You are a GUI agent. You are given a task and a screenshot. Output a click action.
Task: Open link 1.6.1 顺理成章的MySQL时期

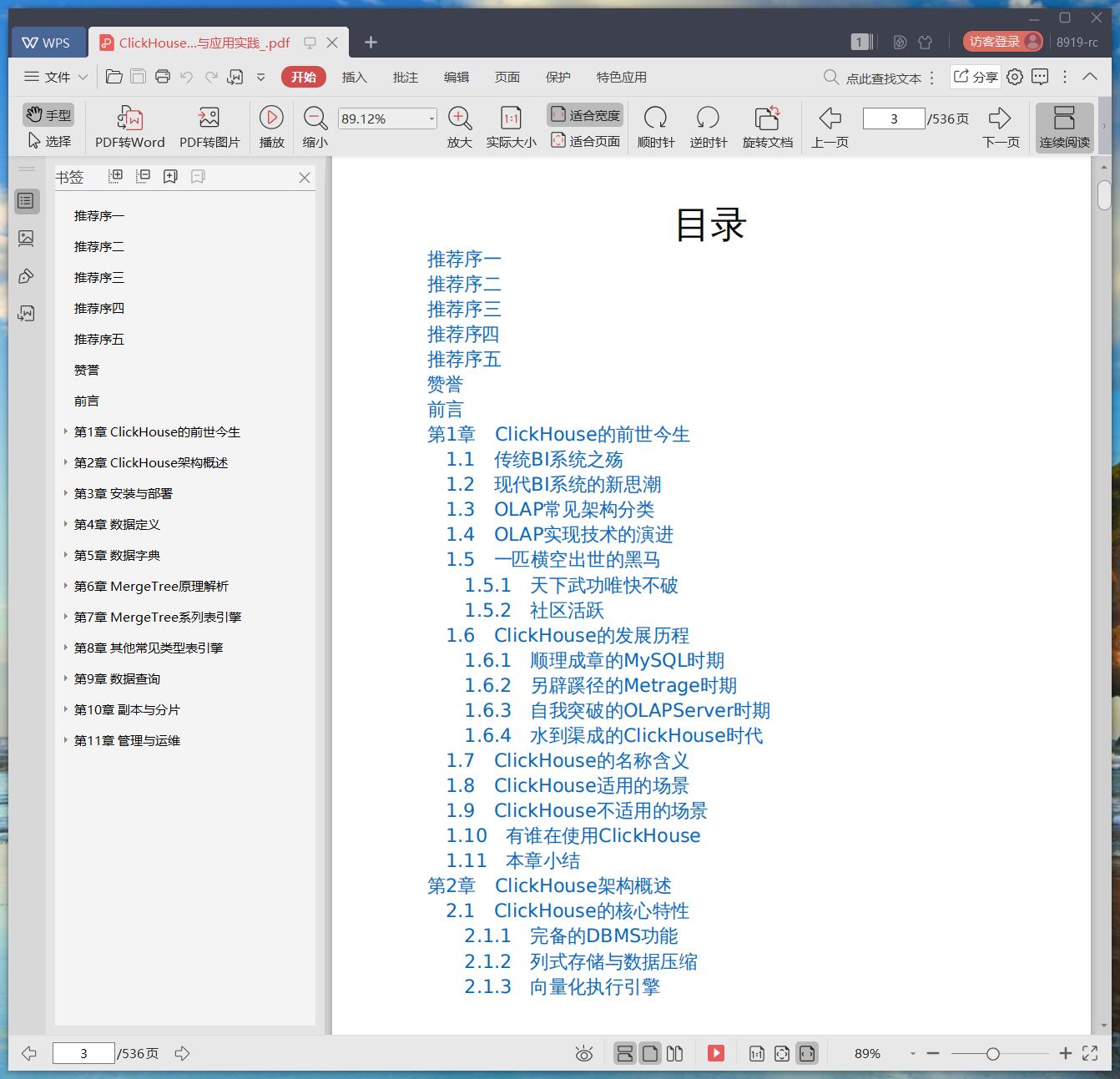tap(594, 661)
